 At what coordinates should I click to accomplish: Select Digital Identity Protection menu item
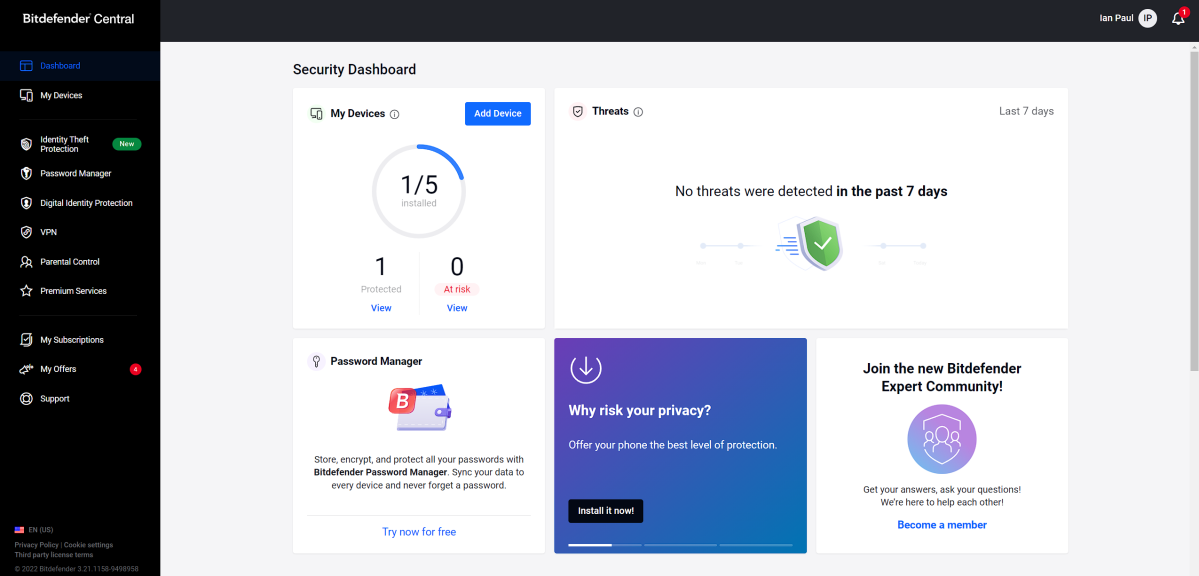(x=80, y=203)
